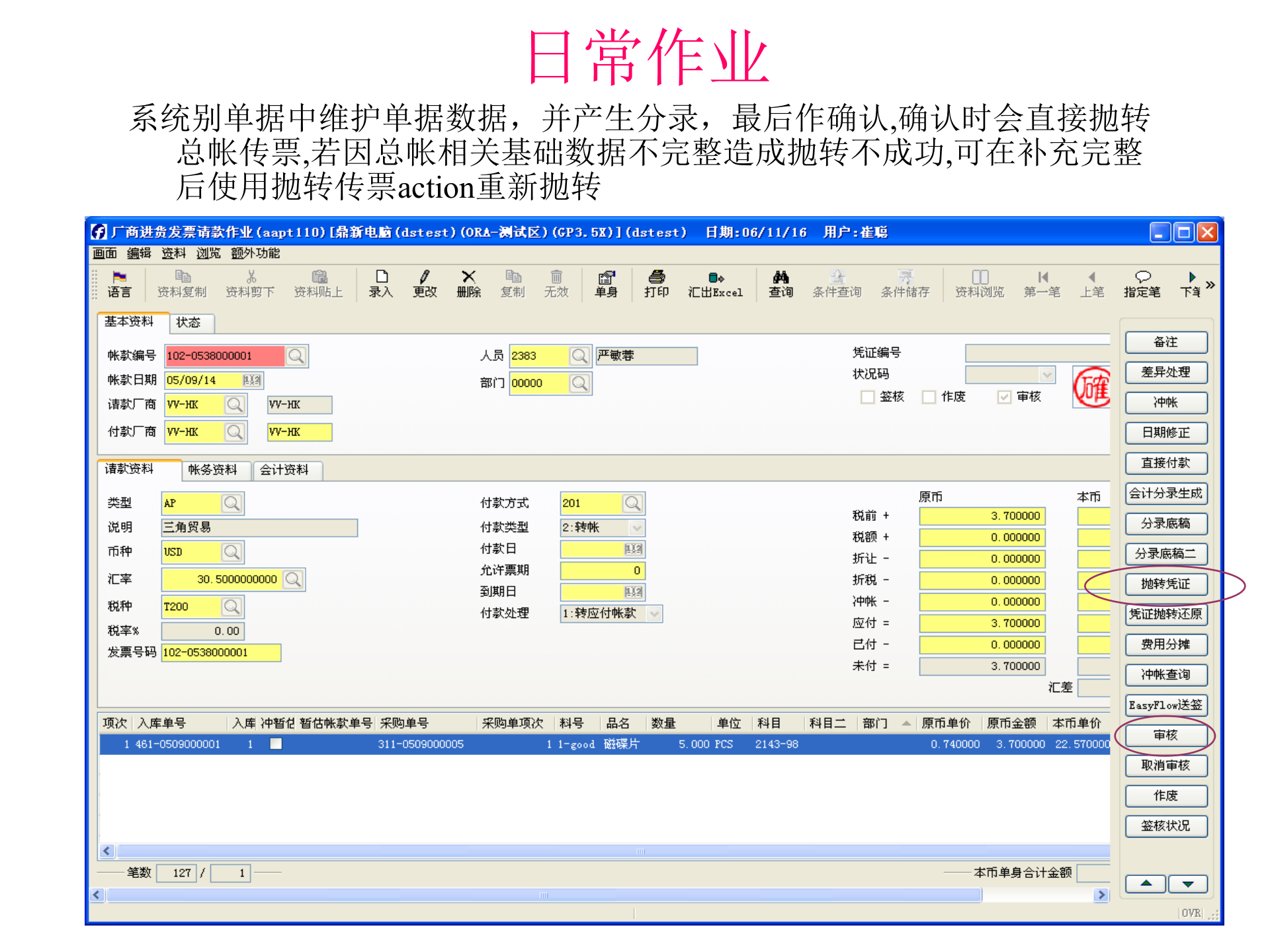Open the 请款厂商 magnifier lookup icon
The image size is (1270, 952).
coord(235,405)
